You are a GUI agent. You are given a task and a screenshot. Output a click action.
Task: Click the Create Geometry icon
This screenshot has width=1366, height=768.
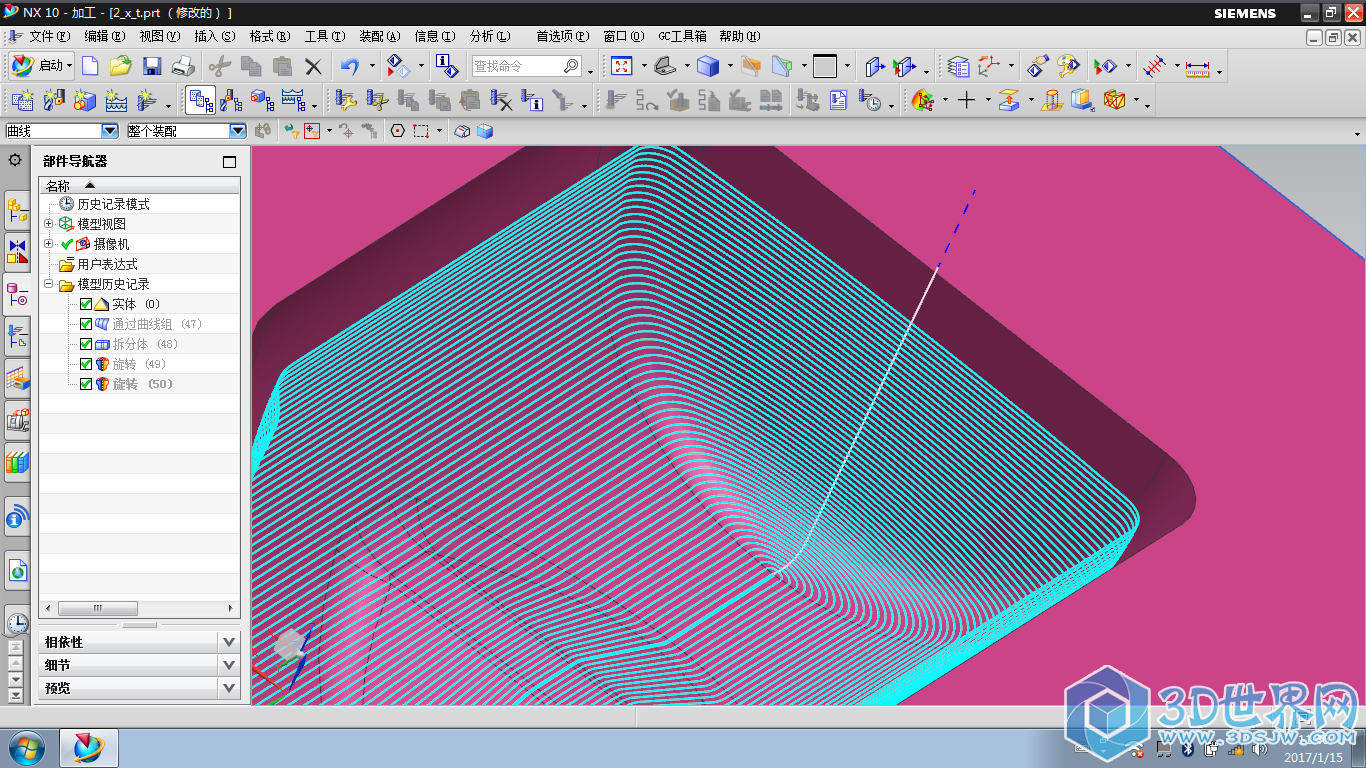coord(85,100)
